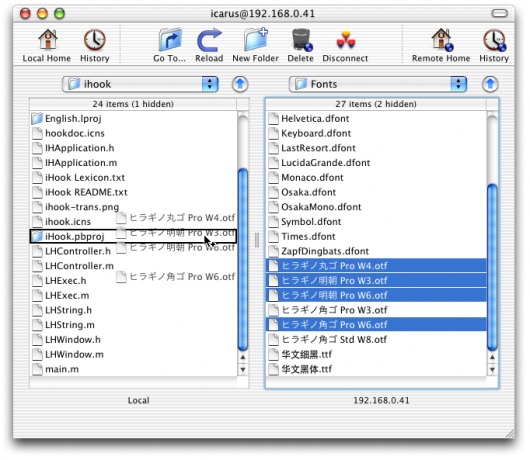Disconnect from the server
The image size is (530, 460).
tap(345, 45)
